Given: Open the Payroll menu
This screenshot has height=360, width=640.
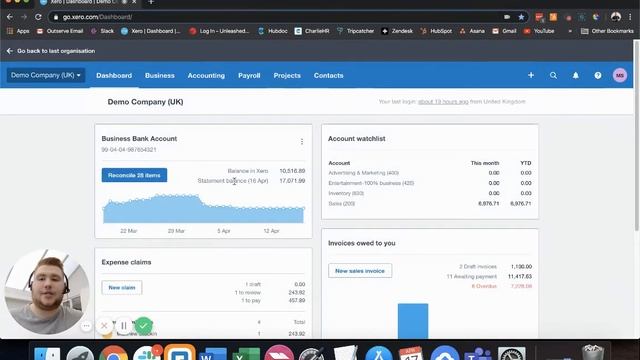Looking at the screenshot, I should pyautogui.click(x=249, y=76).
